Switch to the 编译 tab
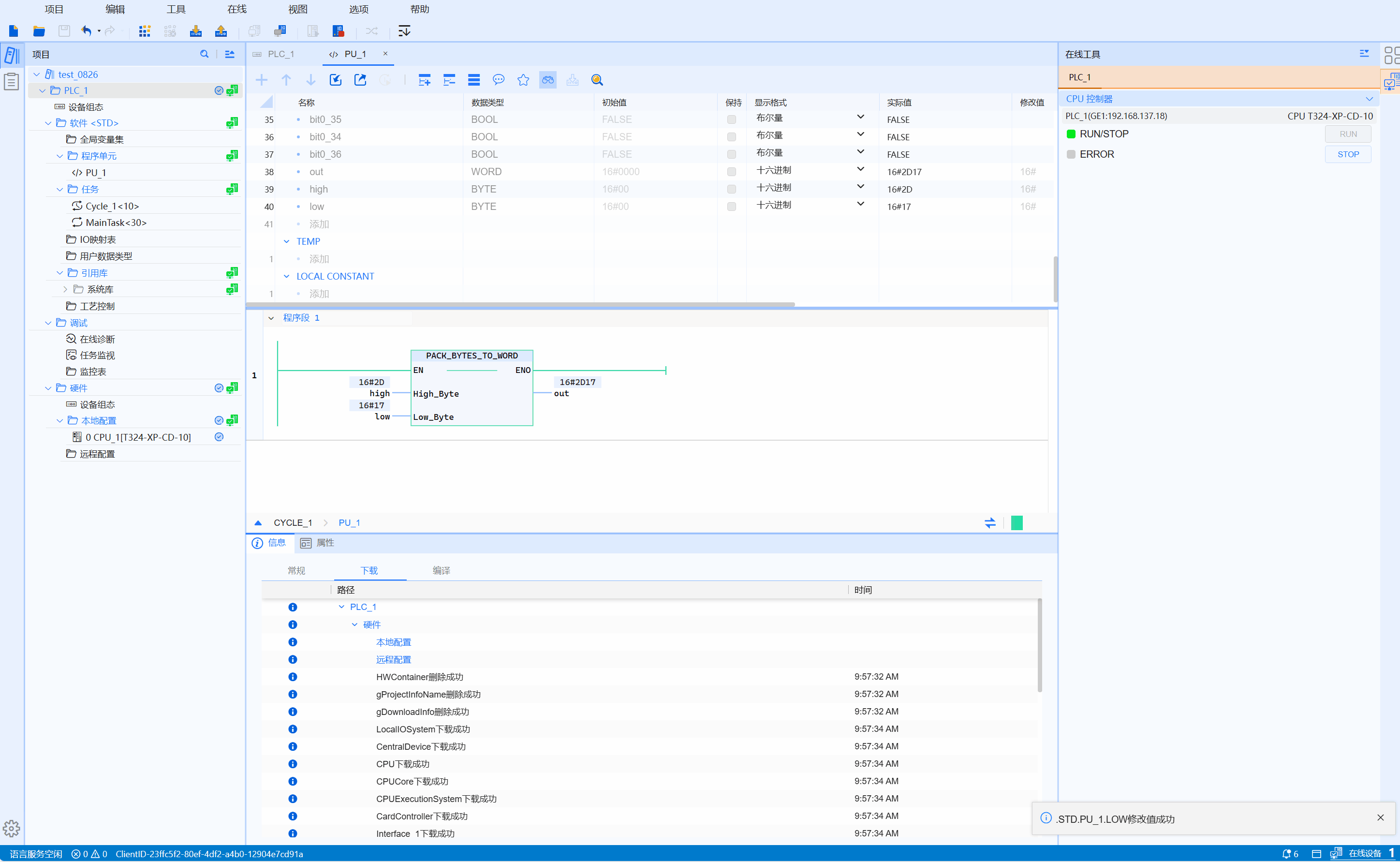 tap(441, 570)
